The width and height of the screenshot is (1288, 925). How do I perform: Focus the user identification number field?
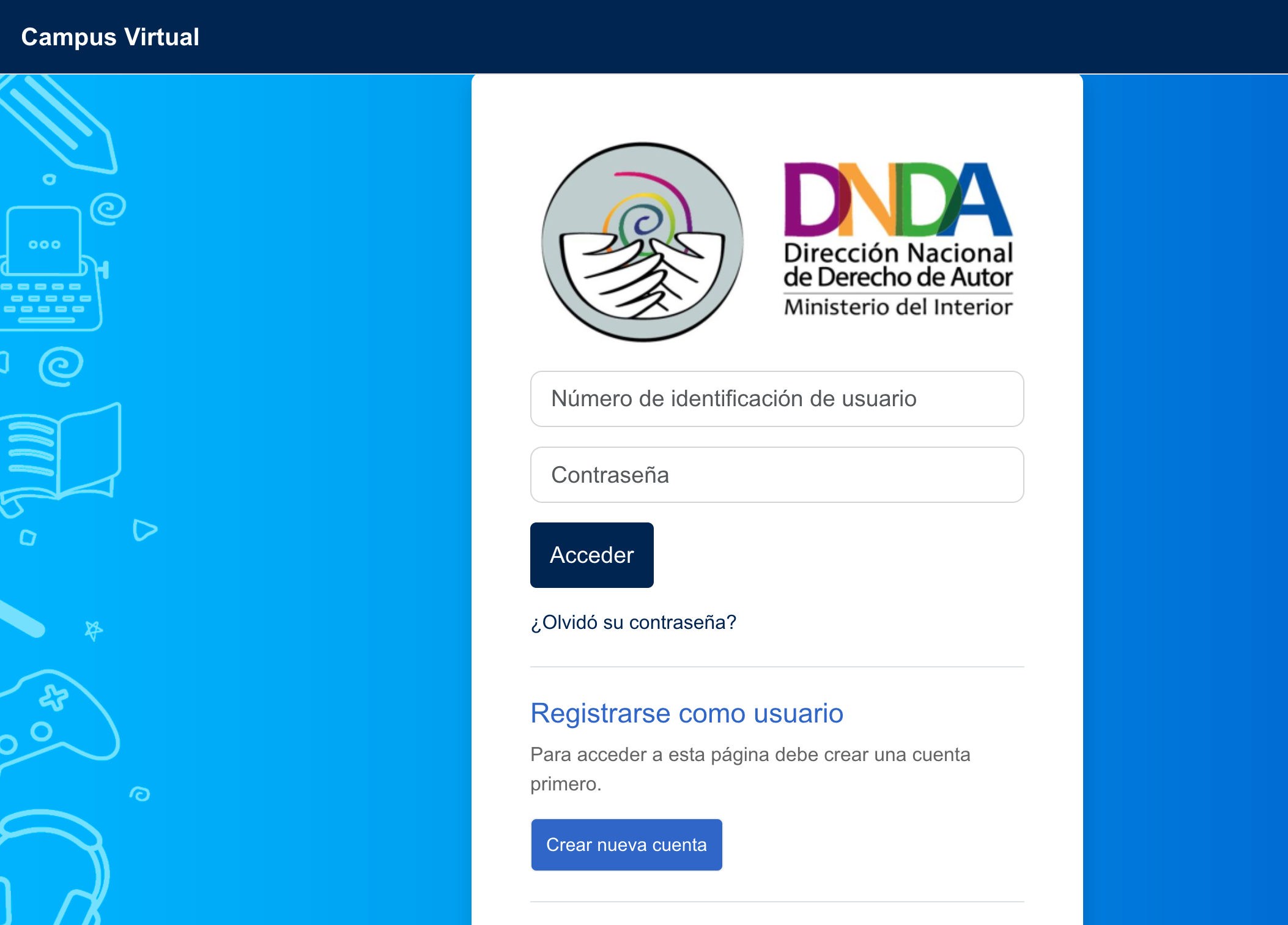click(x=777, y=399)
